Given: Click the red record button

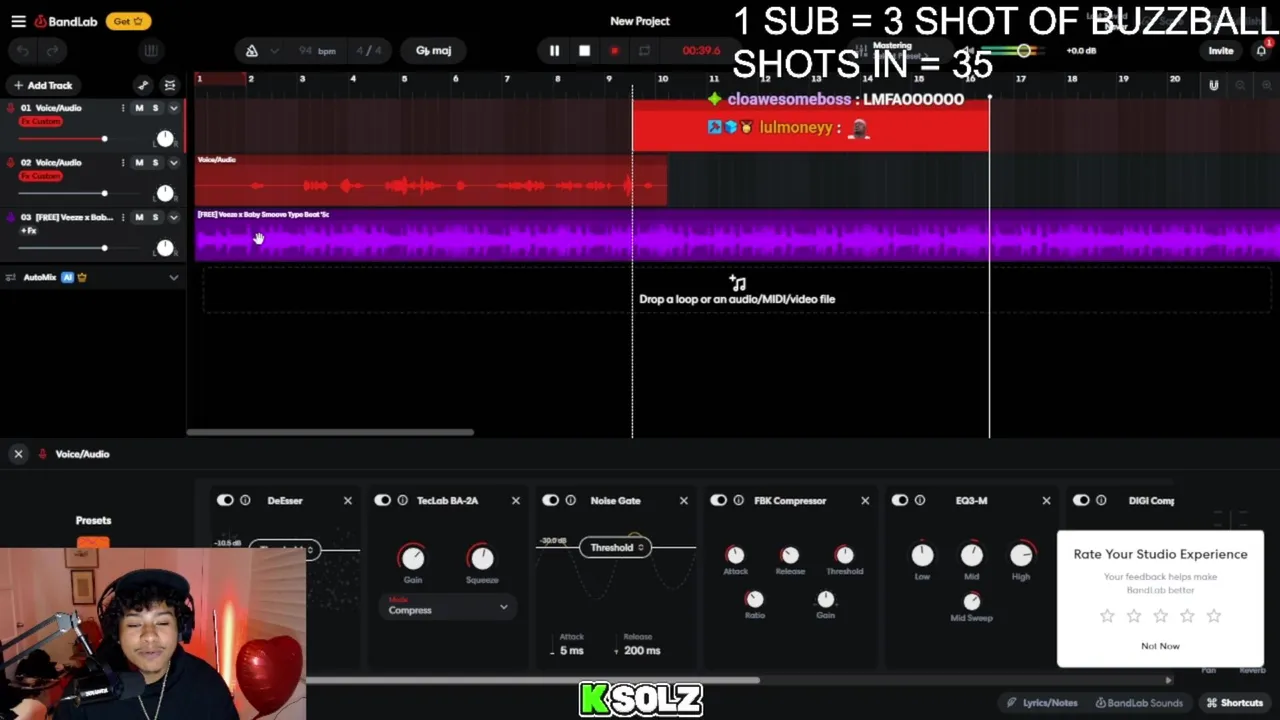Looking at the screenshot, I should (x=614, y=51).
